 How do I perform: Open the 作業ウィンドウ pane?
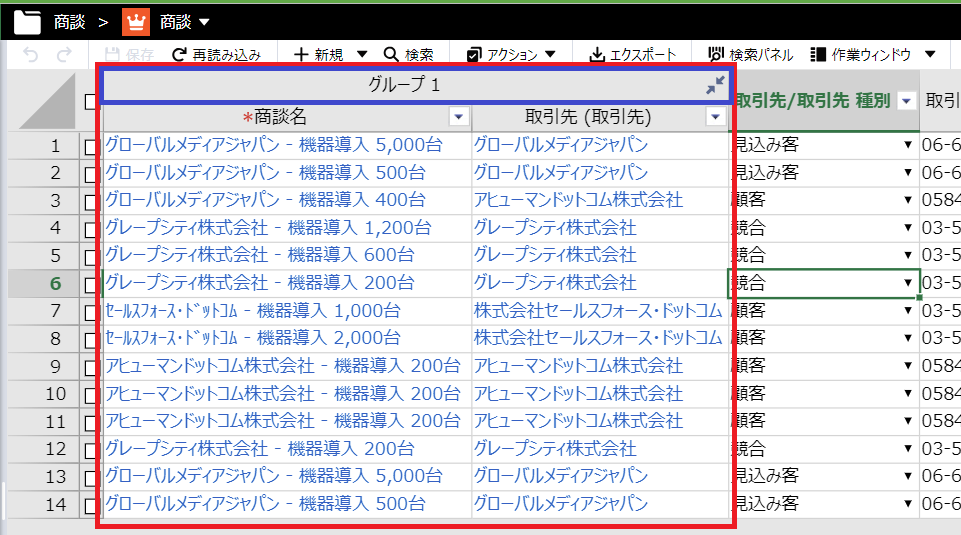click(x=860, y=55)
